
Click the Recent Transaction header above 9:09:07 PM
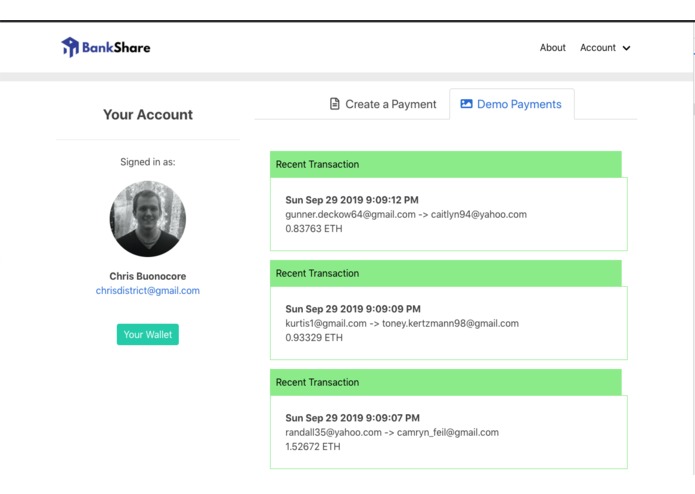[x=446, y=382]
